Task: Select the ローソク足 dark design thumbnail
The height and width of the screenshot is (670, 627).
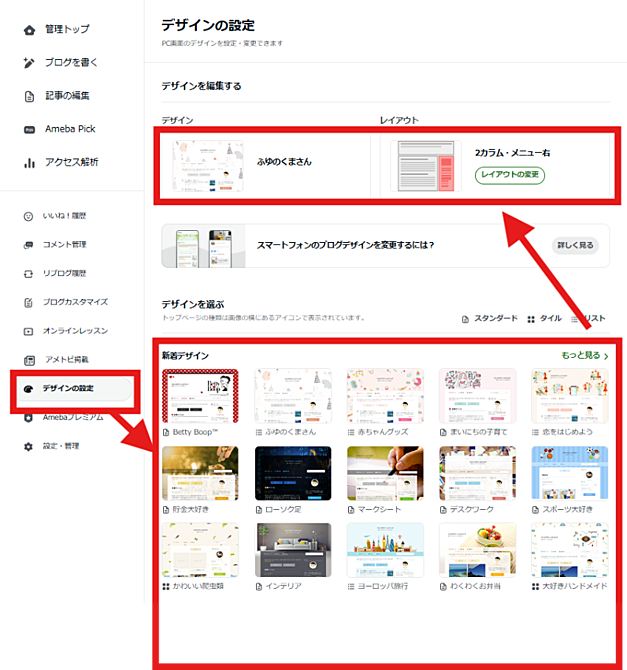Action: pyautogui.click(x=292, y=472)
